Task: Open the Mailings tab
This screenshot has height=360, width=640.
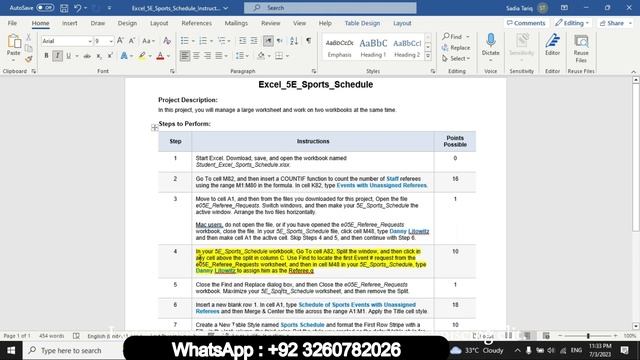Action: [236, 23]
